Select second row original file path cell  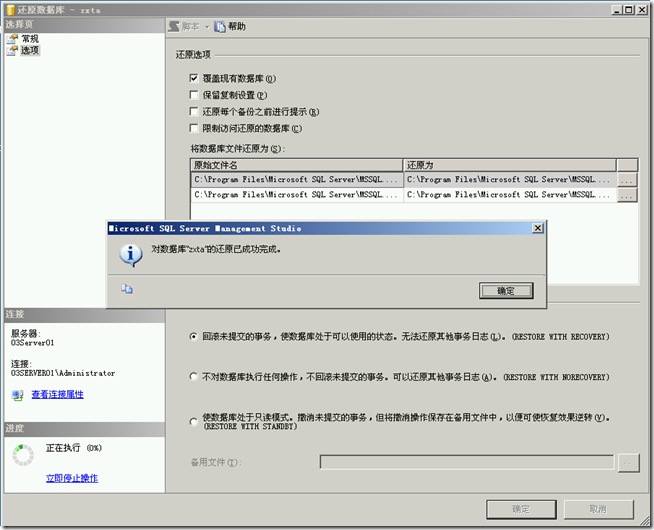tap(297, 195)
